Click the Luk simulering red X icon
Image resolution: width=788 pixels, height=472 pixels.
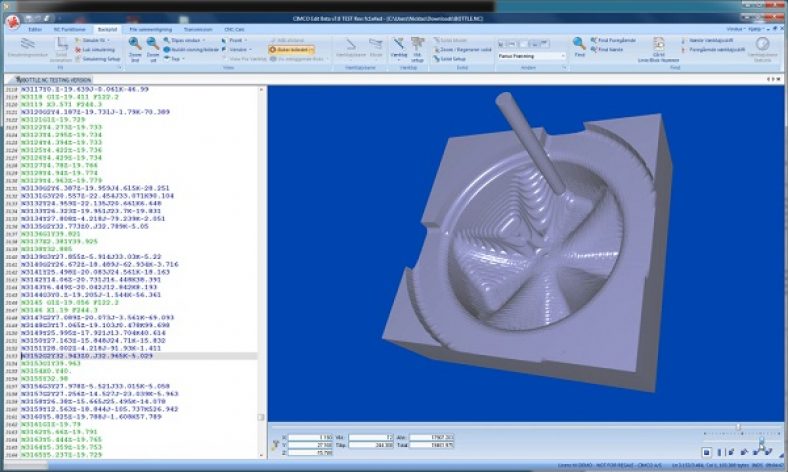(78, 50)
